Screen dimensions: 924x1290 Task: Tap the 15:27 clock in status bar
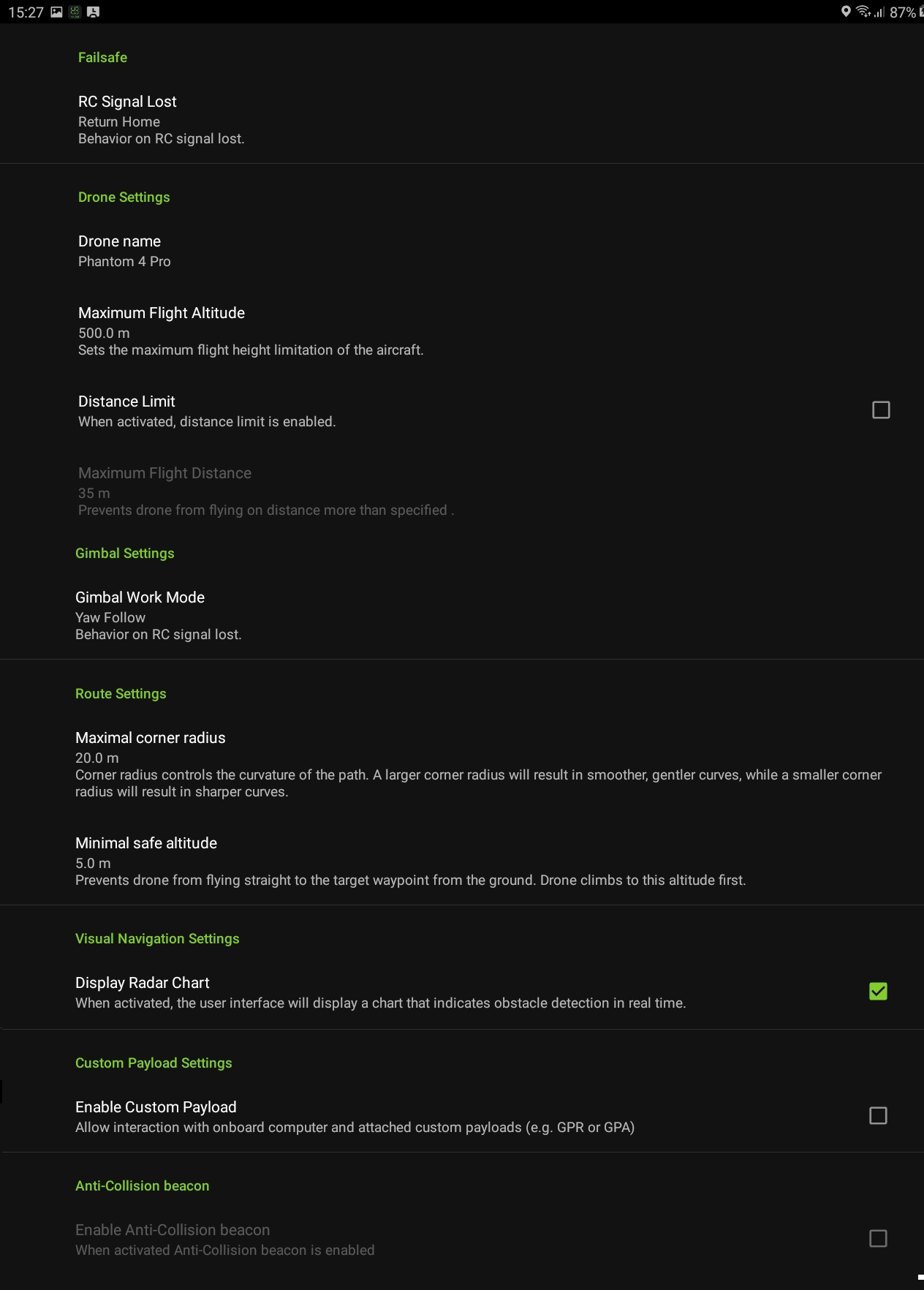pos(26,12)
